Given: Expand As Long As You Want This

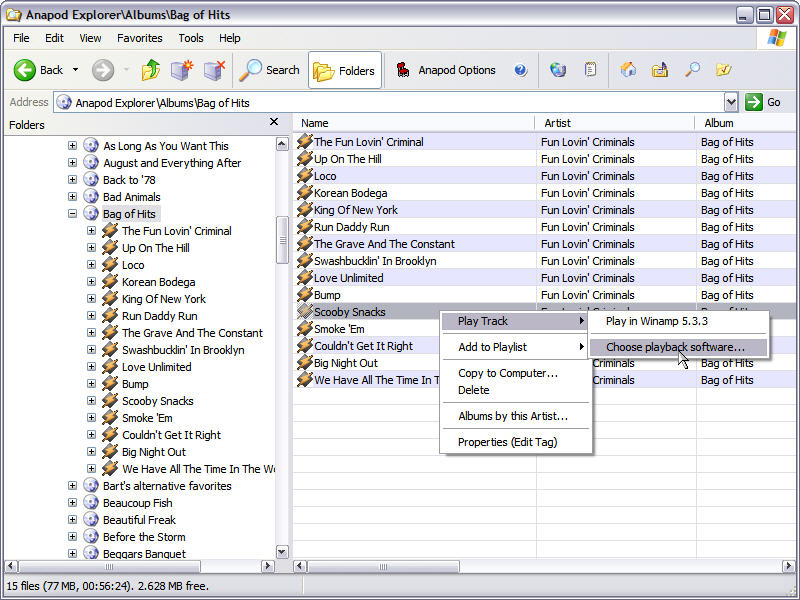Looking at the screenshot, I should [72, 146].
